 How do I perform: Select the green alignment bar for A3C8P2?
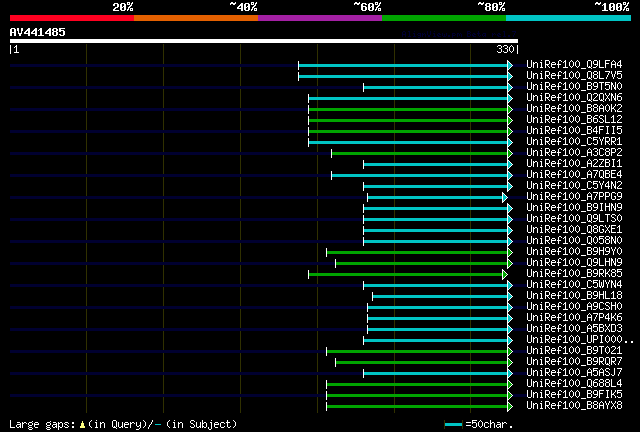[420, 154]
